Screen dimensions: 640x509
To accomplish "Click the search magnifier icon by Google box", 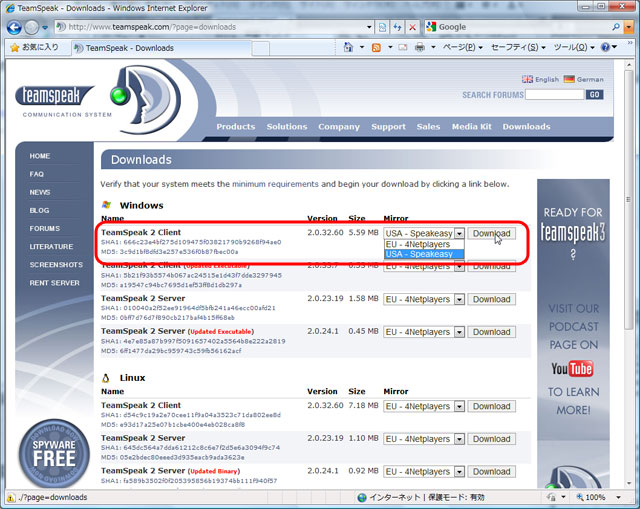I will coord(616,27).
